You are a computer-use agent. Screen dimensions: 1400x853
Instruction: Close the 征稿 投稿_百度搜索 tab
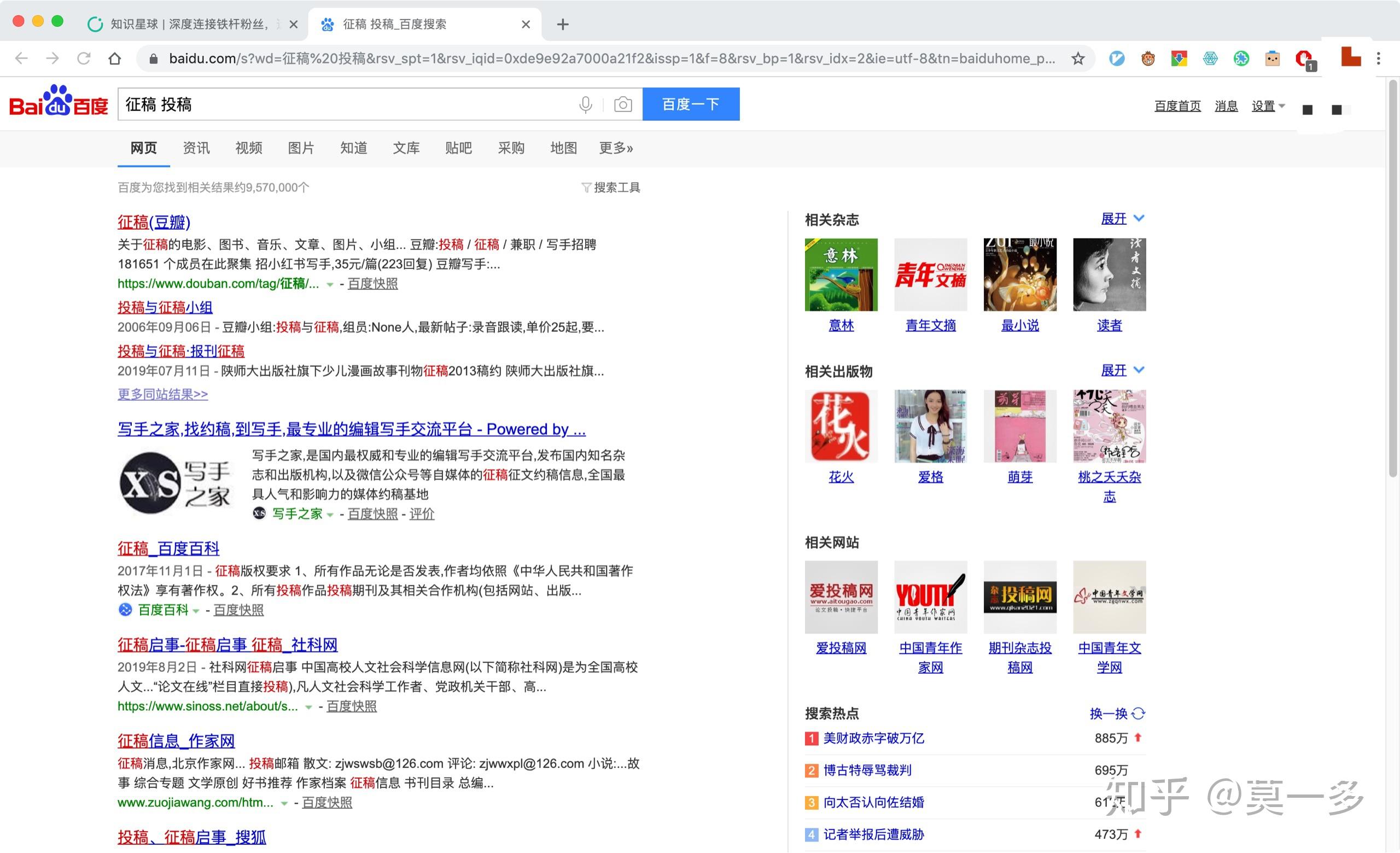click(x=526, y=25)
